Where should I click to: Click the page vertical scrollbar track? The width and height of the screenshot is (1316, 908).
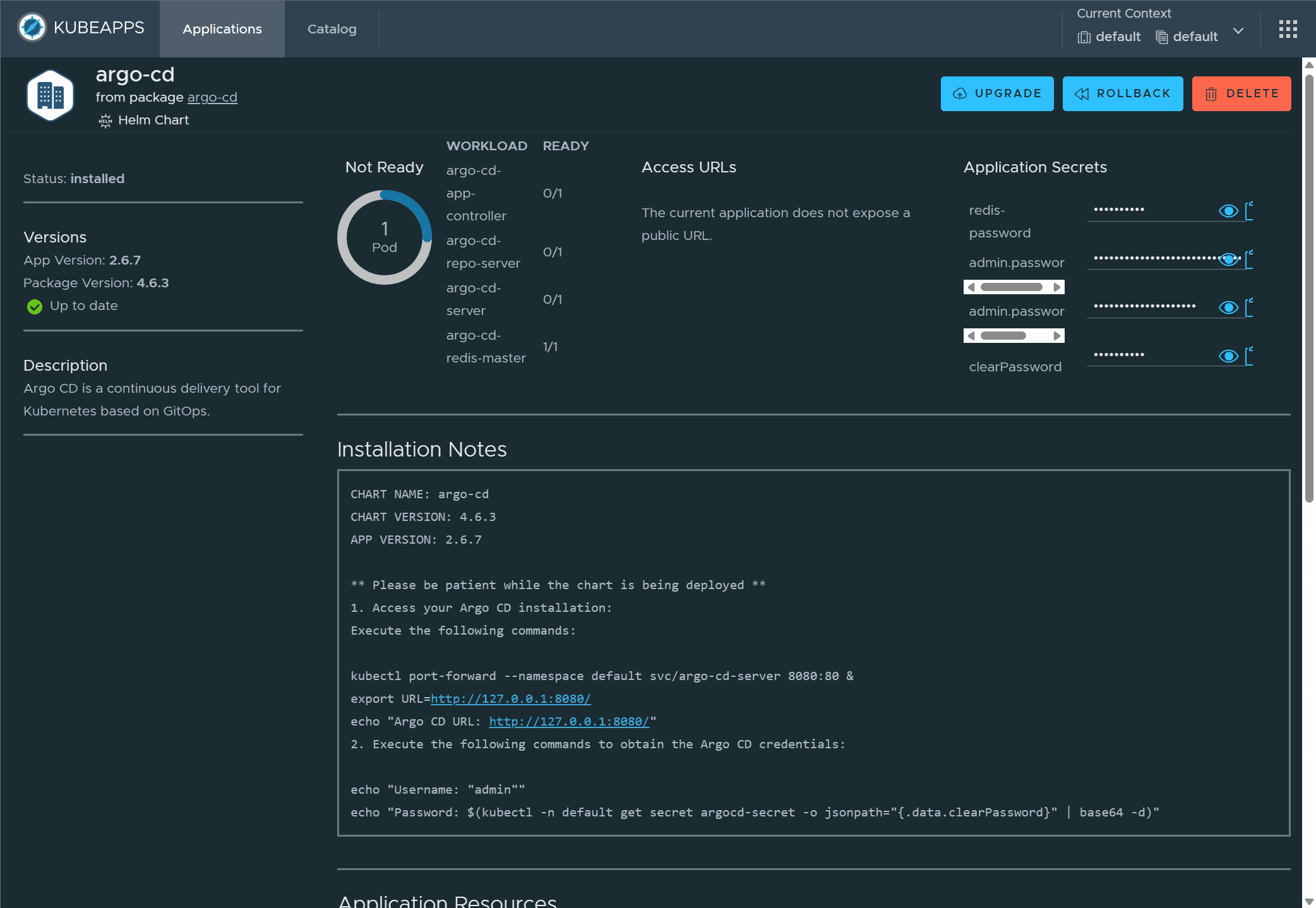[x=1308, y=695]
